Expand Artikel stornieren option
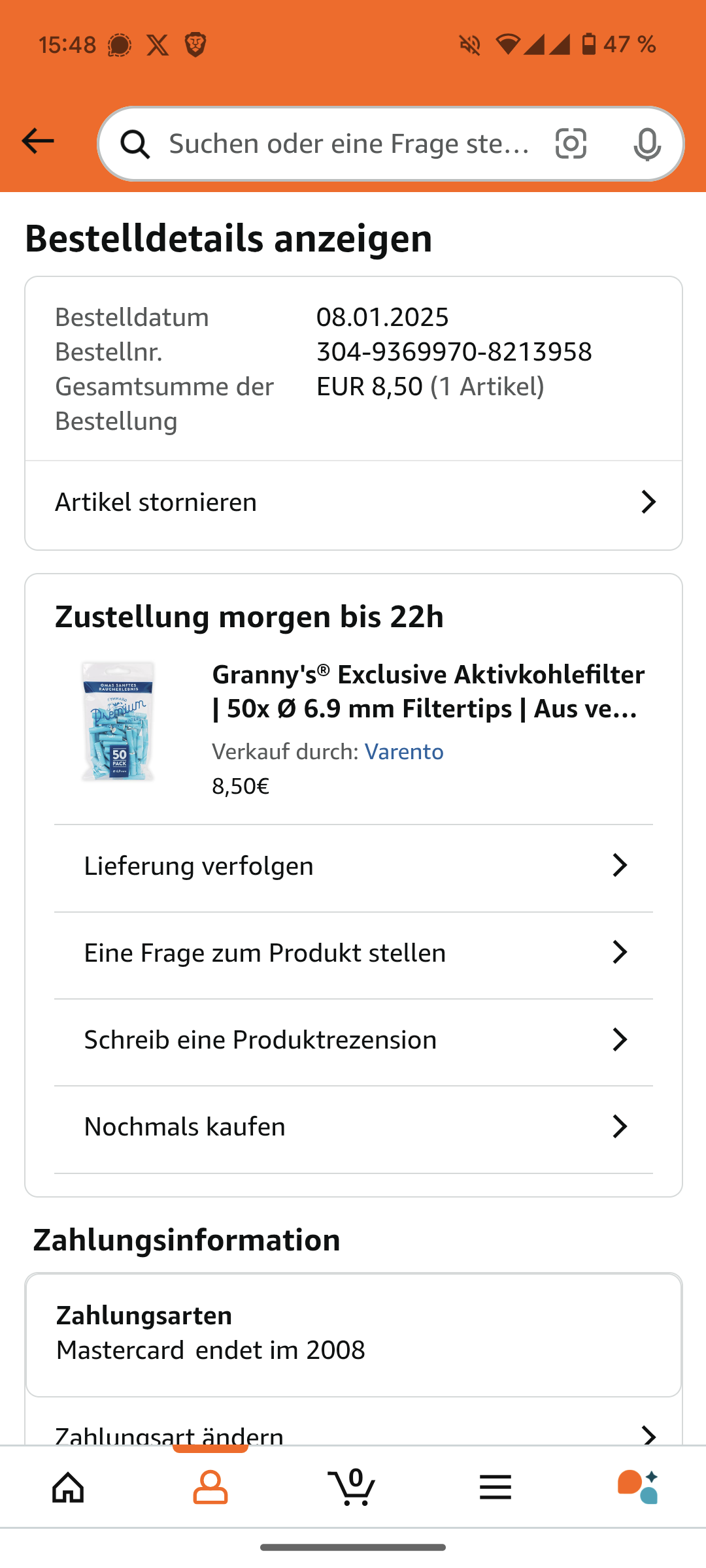 (353, 502)
